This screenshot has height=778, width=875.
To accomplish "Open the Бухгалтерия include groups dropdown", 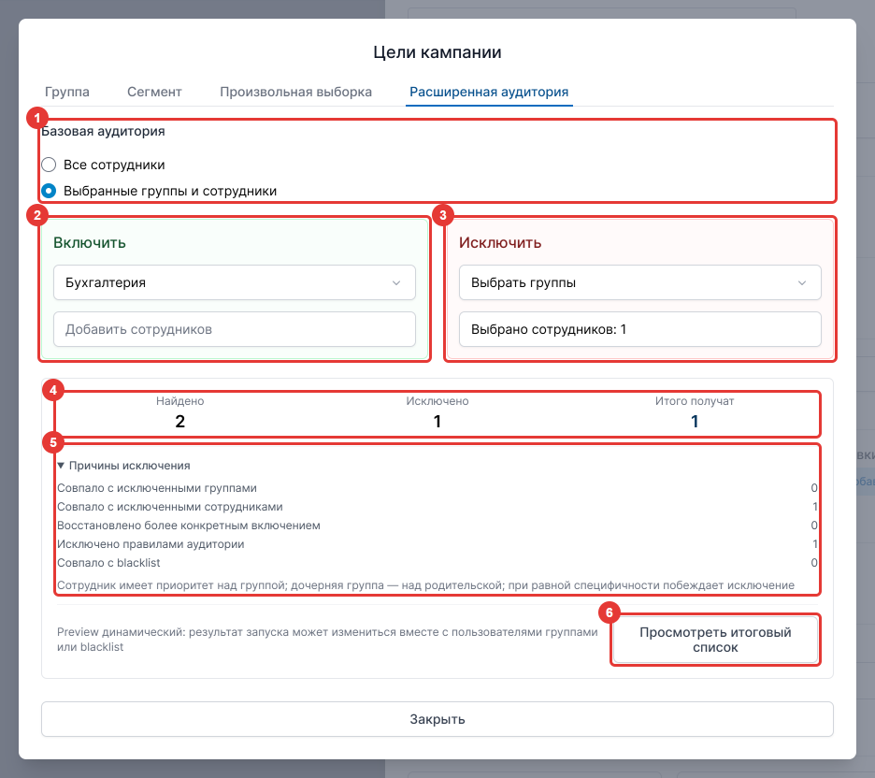I will pyautogui.click(x=234, y=282).
